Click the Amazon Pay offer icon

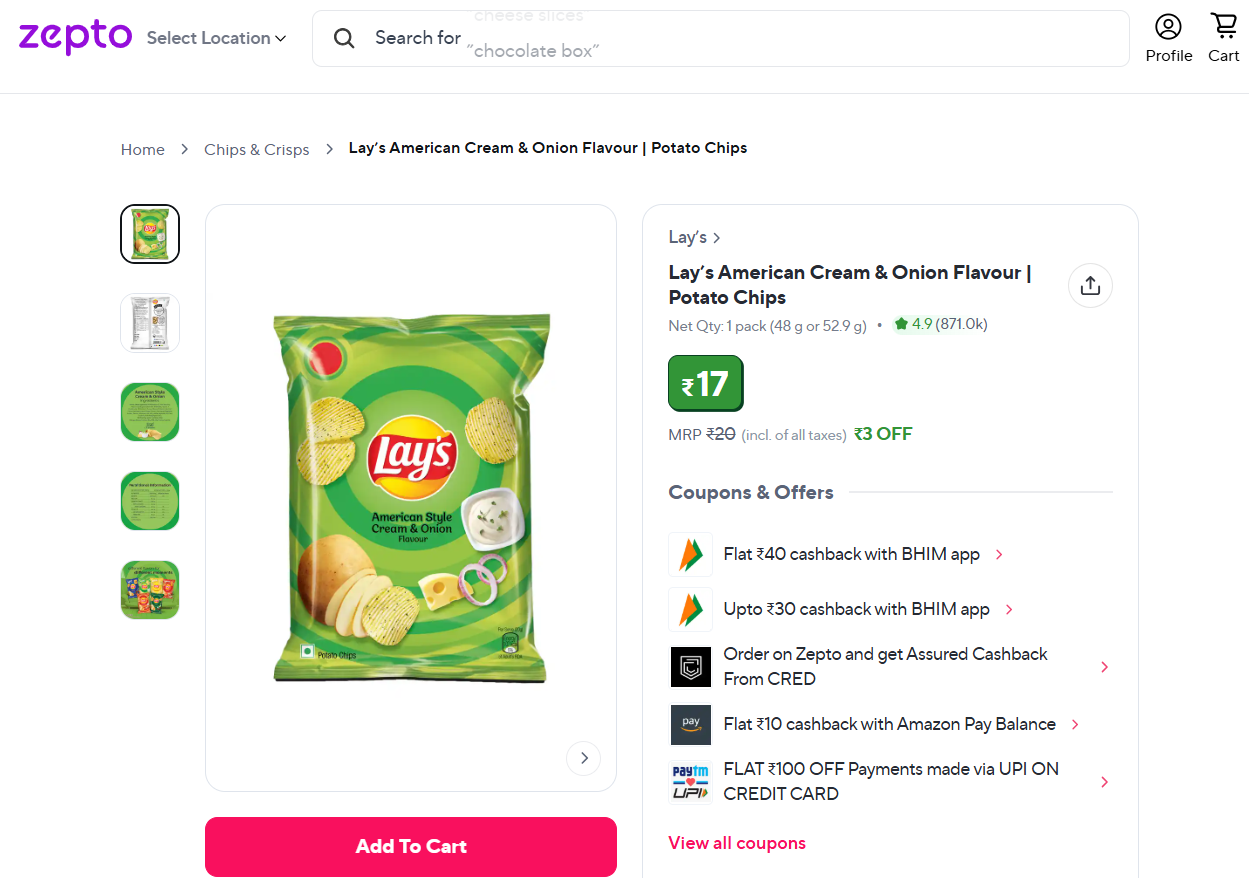690,724
